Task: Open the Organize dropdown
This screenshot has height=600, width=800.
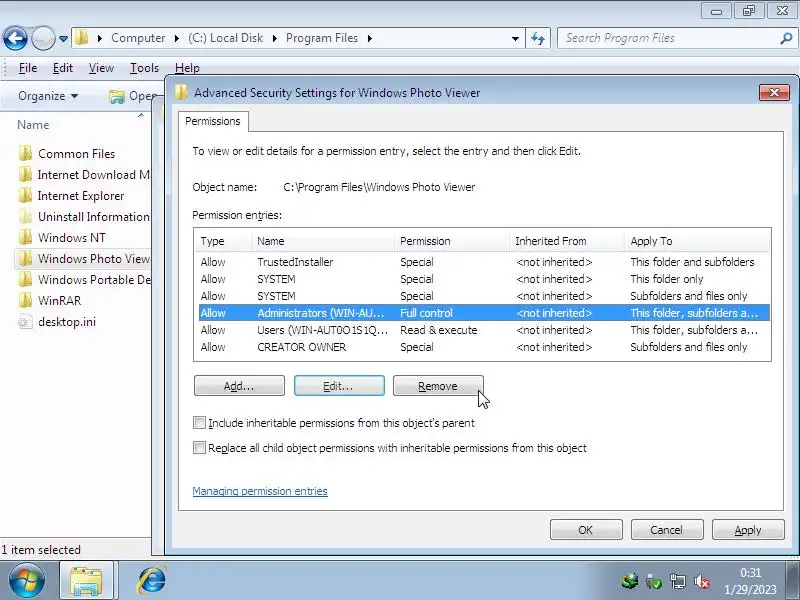Action: (x=48, y=96)
